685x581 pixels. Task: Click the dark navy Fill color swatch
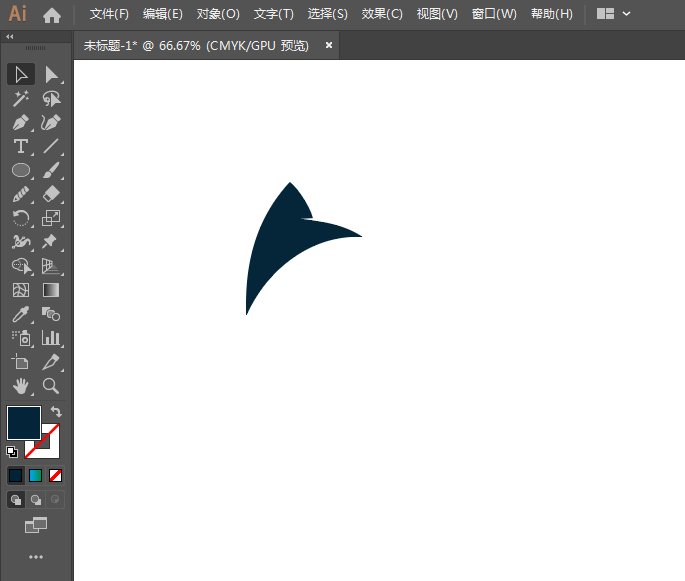(x=22, y=421)
